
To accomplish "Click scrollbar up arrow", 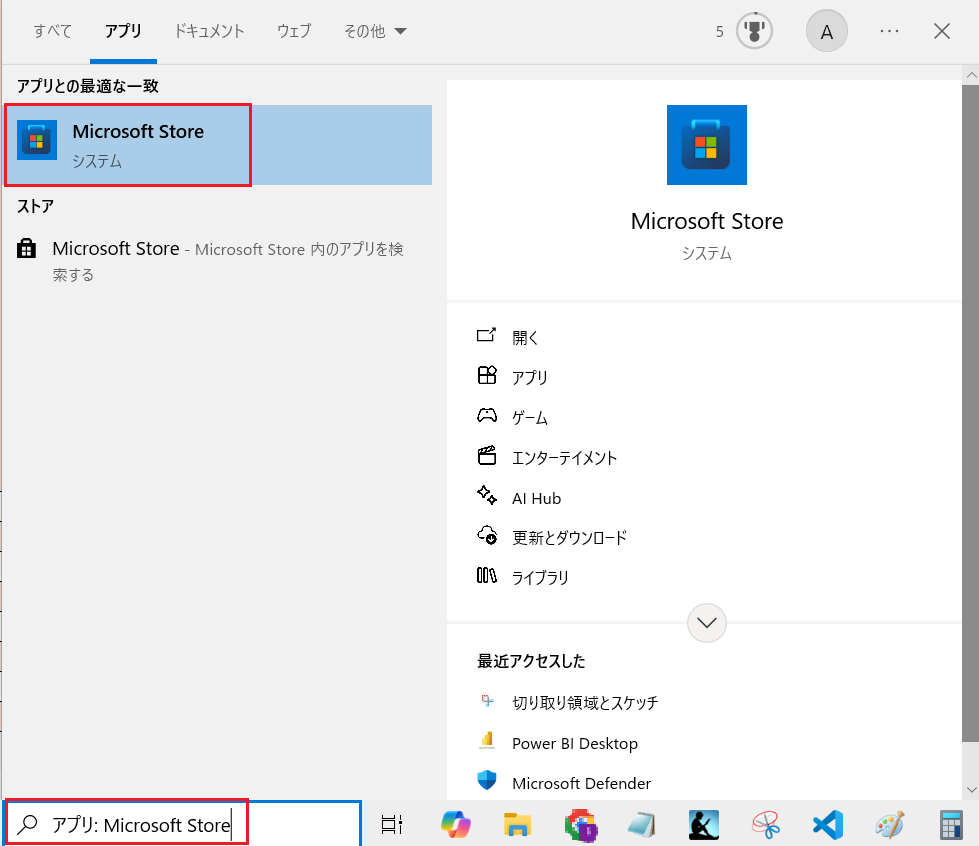I will tap(972, 75).
